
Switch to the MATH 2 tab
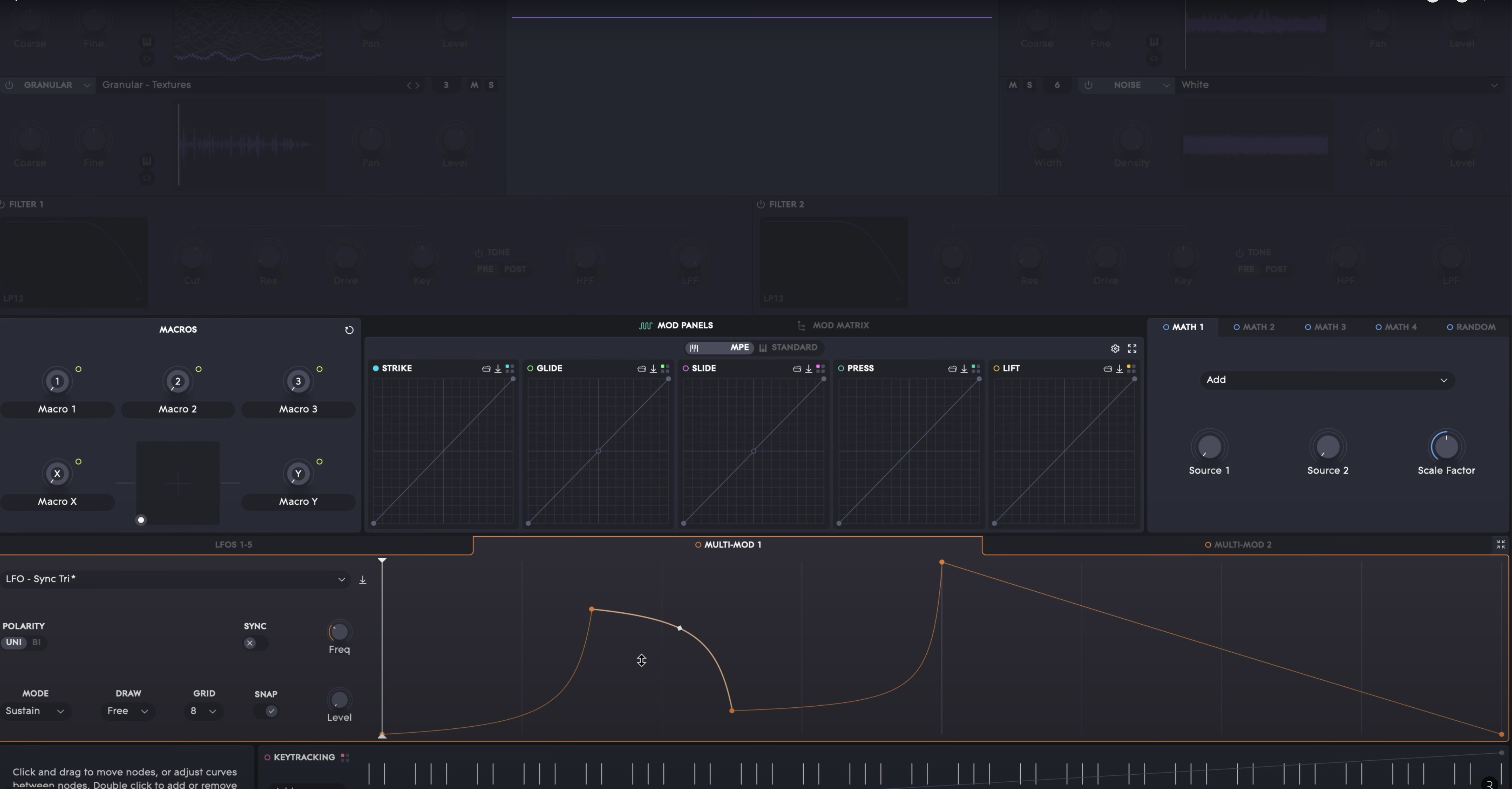(x=1254, y=327)
